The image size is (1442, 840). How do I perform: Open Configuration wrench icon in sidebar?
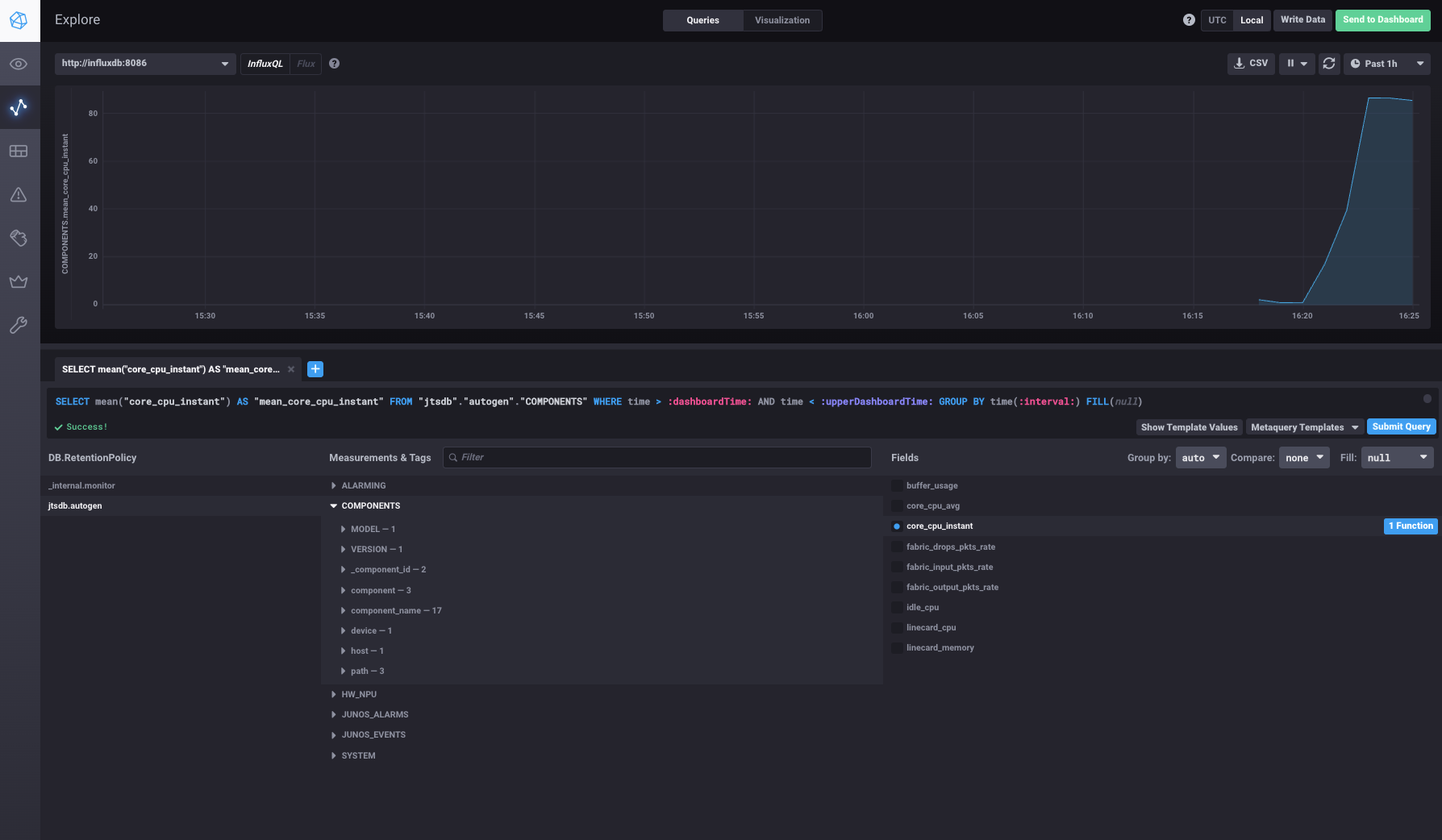[19, 325]
